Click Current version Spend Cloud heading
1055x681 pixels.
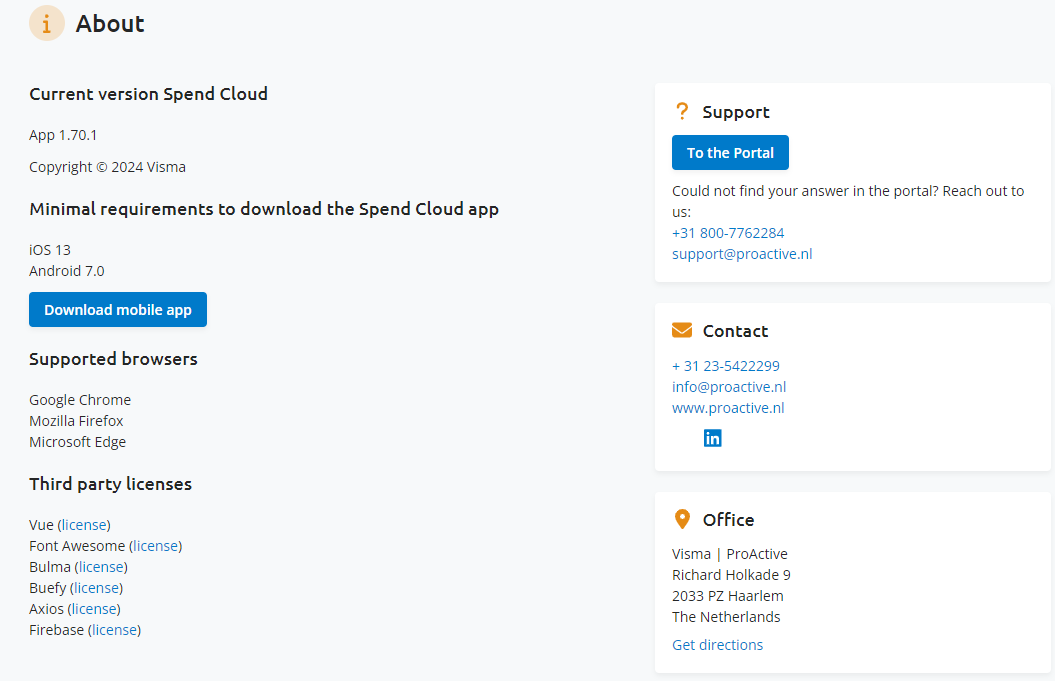point(148,94)
